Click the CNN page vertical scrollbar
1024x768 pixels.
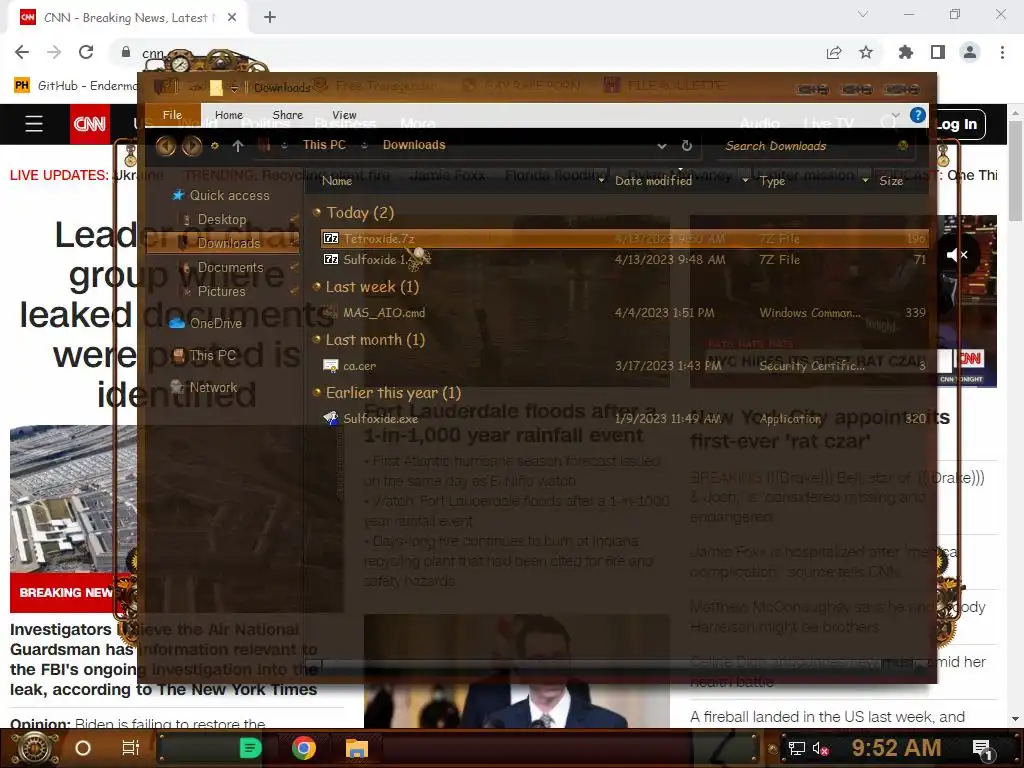point(1016,171)
